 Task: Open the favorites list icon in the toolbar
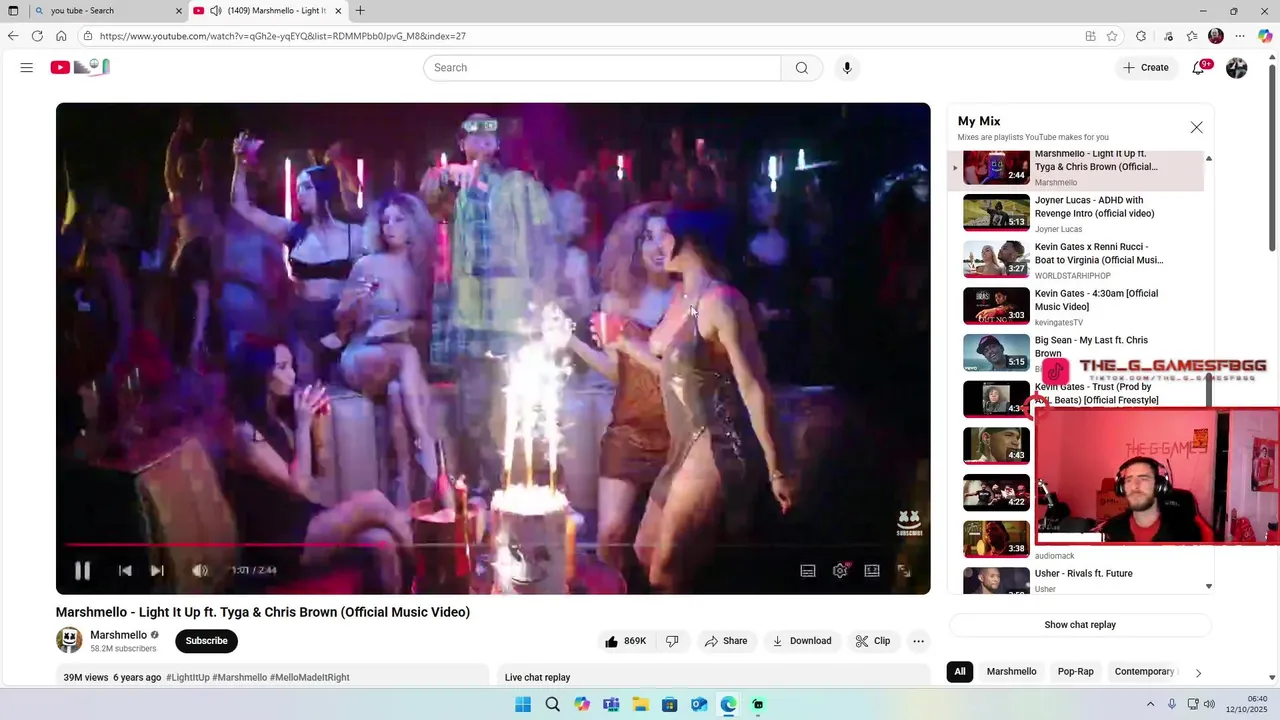click(1192, 36)
